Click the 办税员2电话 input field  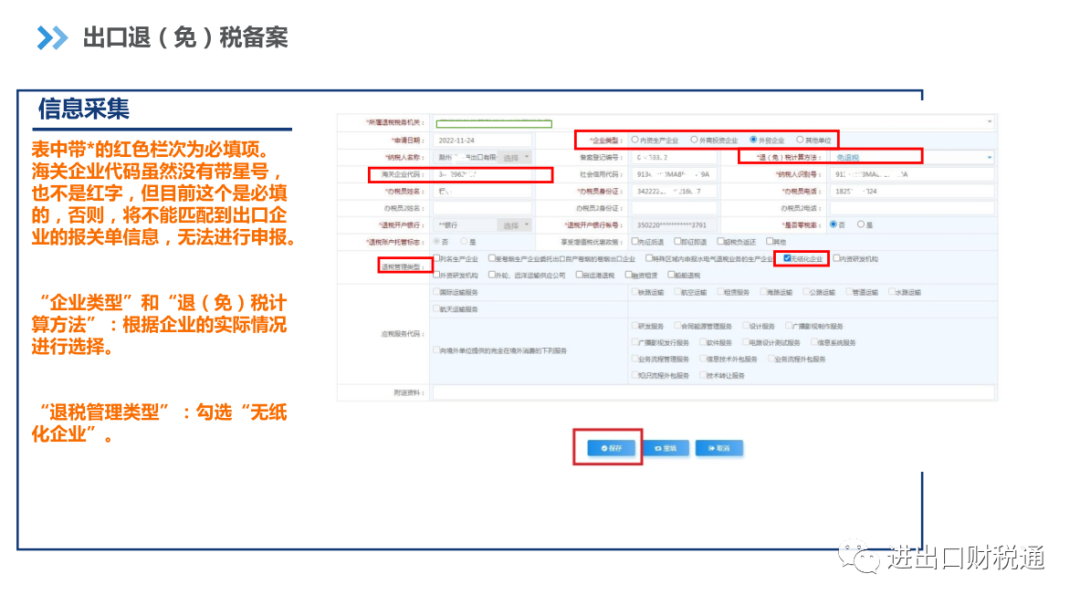[x=913, y=207]
